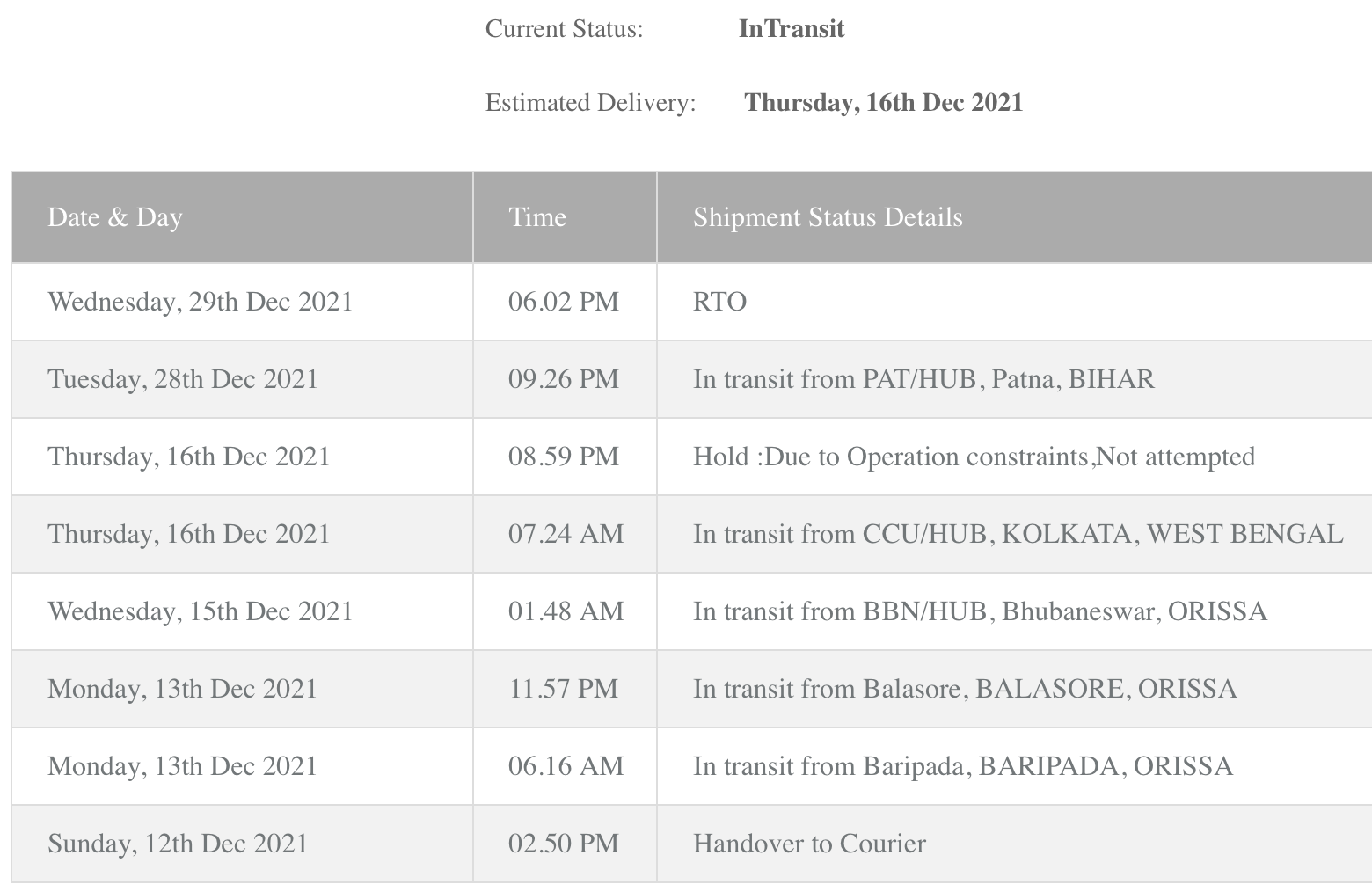1372x892 pixels.
Task: Select the Hold due to Operation constraints entry
Action: click(x=974, y=457)
